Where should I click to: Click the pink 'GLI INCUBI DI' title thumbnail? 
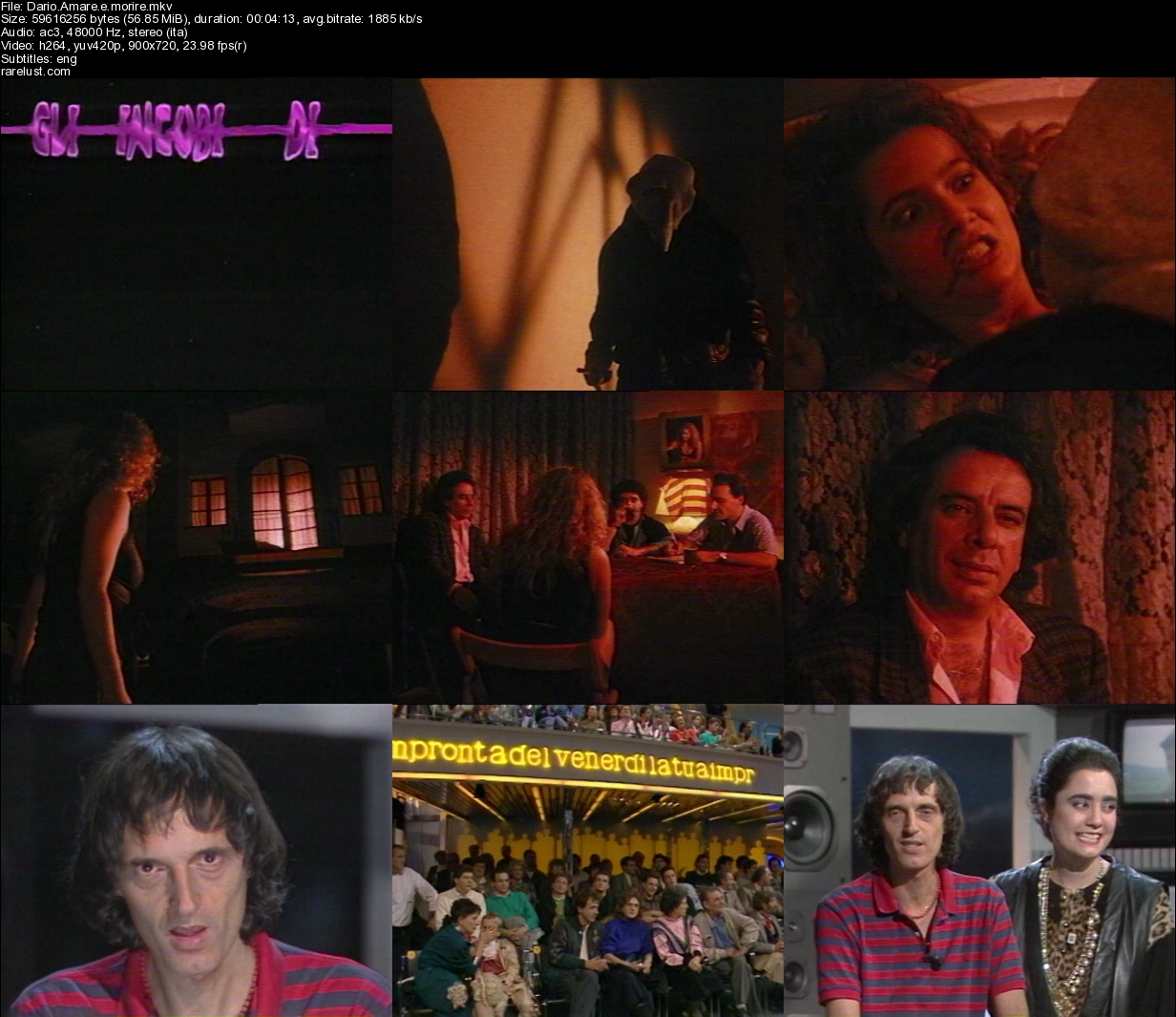pyautogui.click(x=196, y=234)
